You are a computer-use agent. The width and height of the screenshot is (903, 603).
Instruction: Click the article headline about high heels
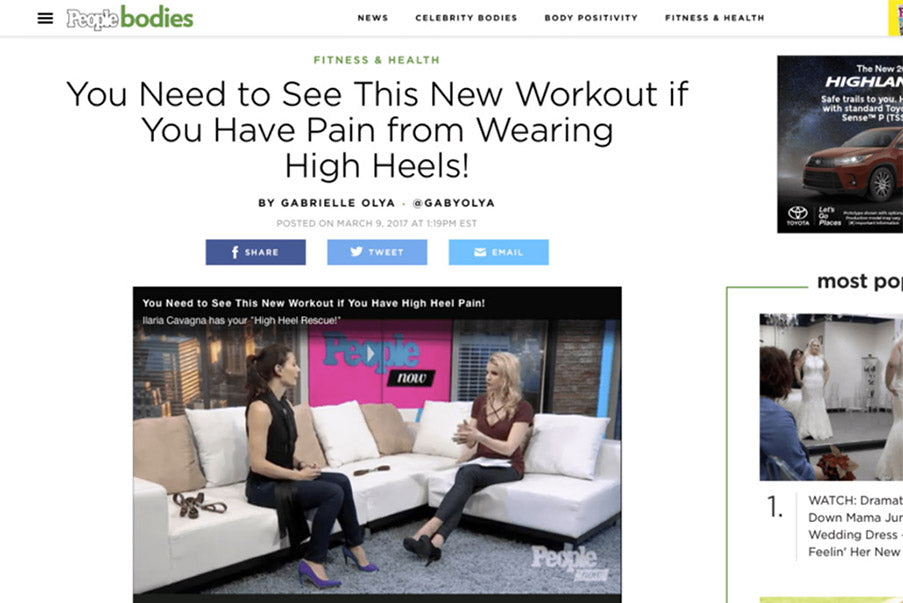[x=377, y=130]
